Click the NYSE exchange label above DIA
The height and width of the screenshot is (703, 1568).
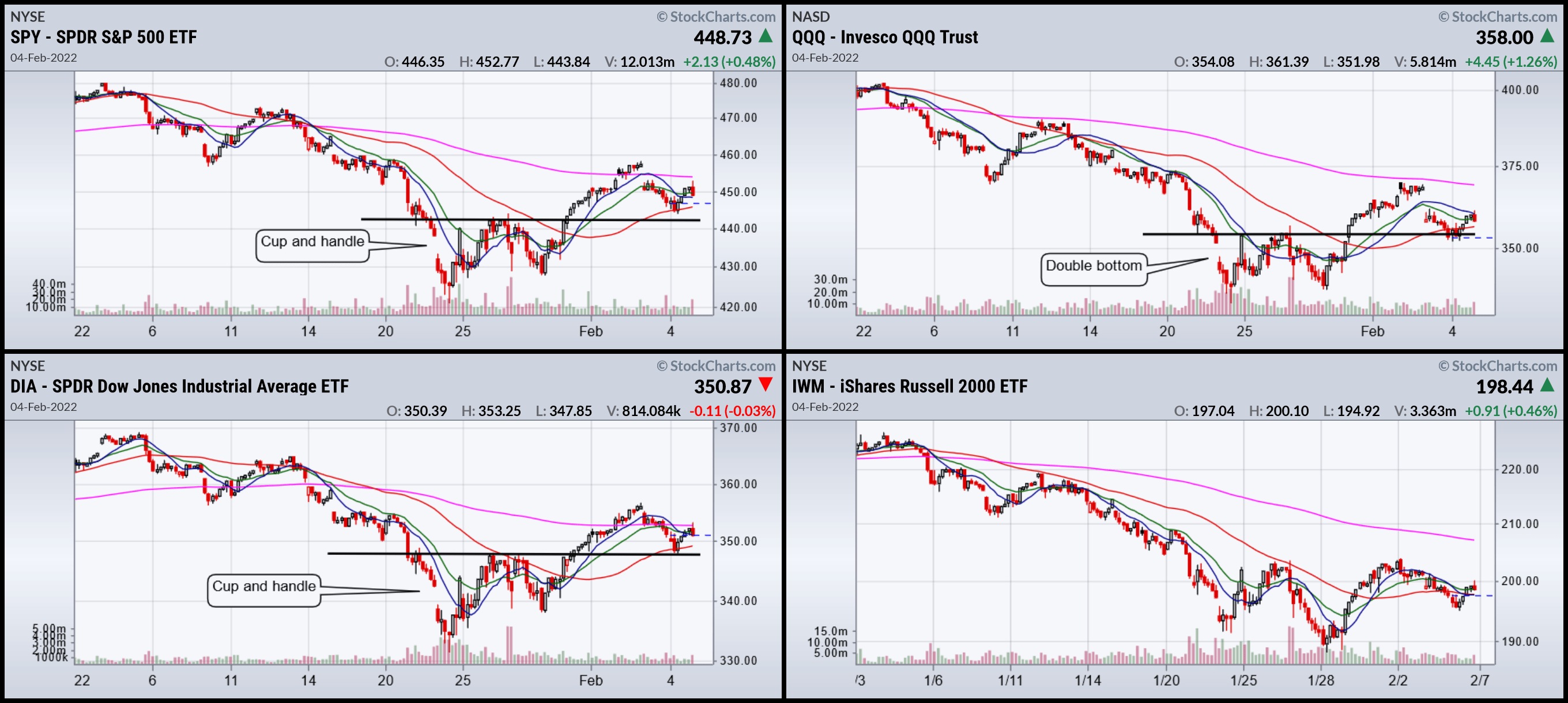click(x=28, y=366)
